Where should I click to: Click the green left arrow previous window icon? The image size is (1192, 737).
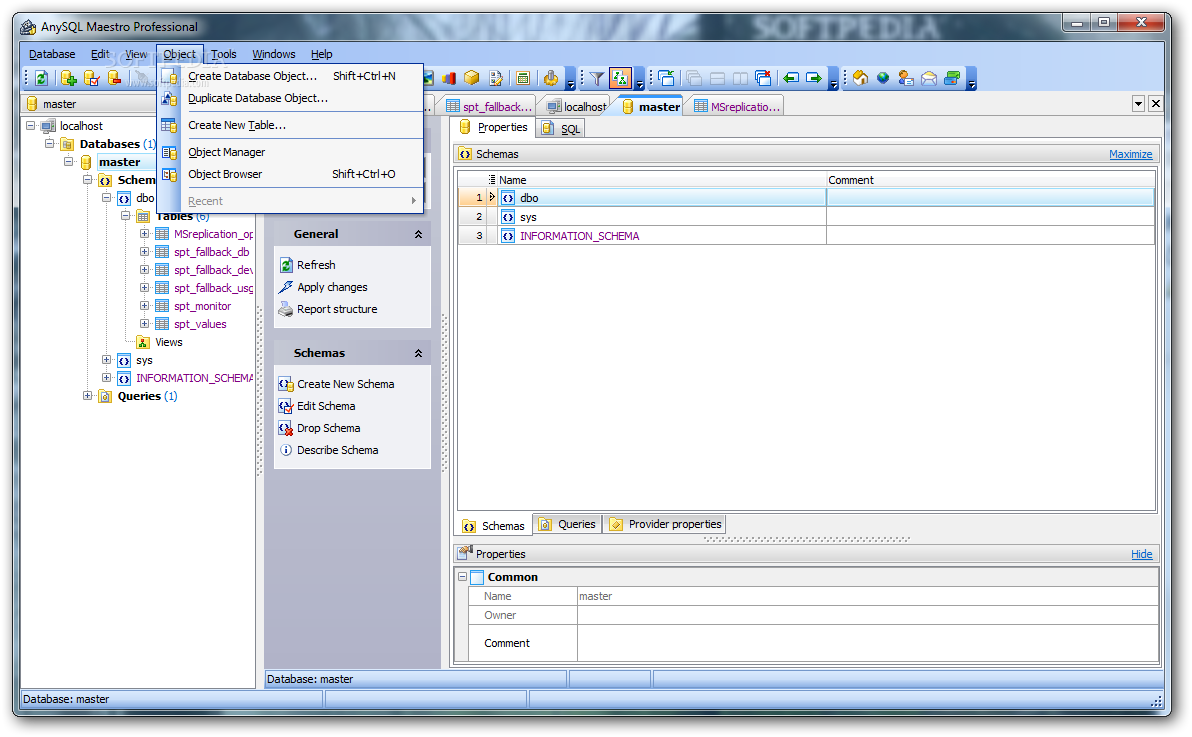pos(791,78)
